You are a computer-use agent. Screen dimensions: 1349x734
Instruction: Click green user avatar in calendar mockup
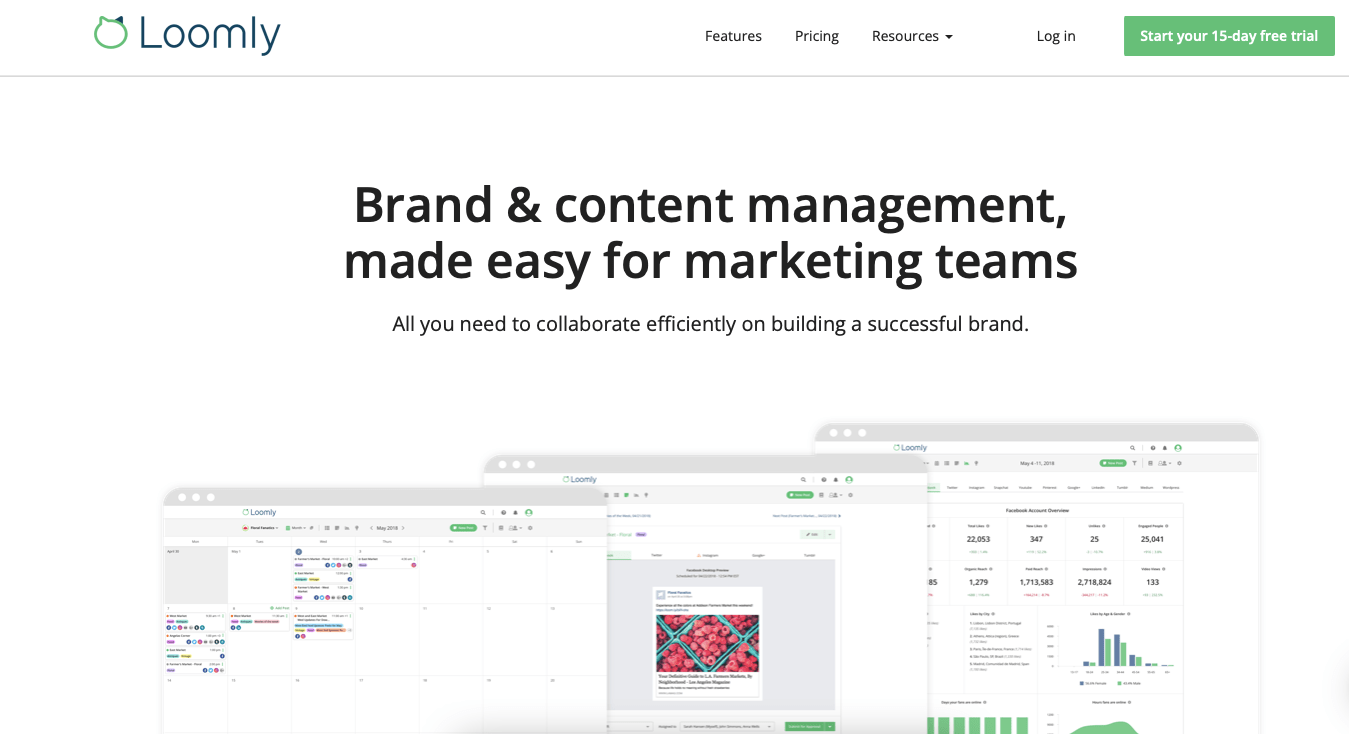click(x=529, y=512)
